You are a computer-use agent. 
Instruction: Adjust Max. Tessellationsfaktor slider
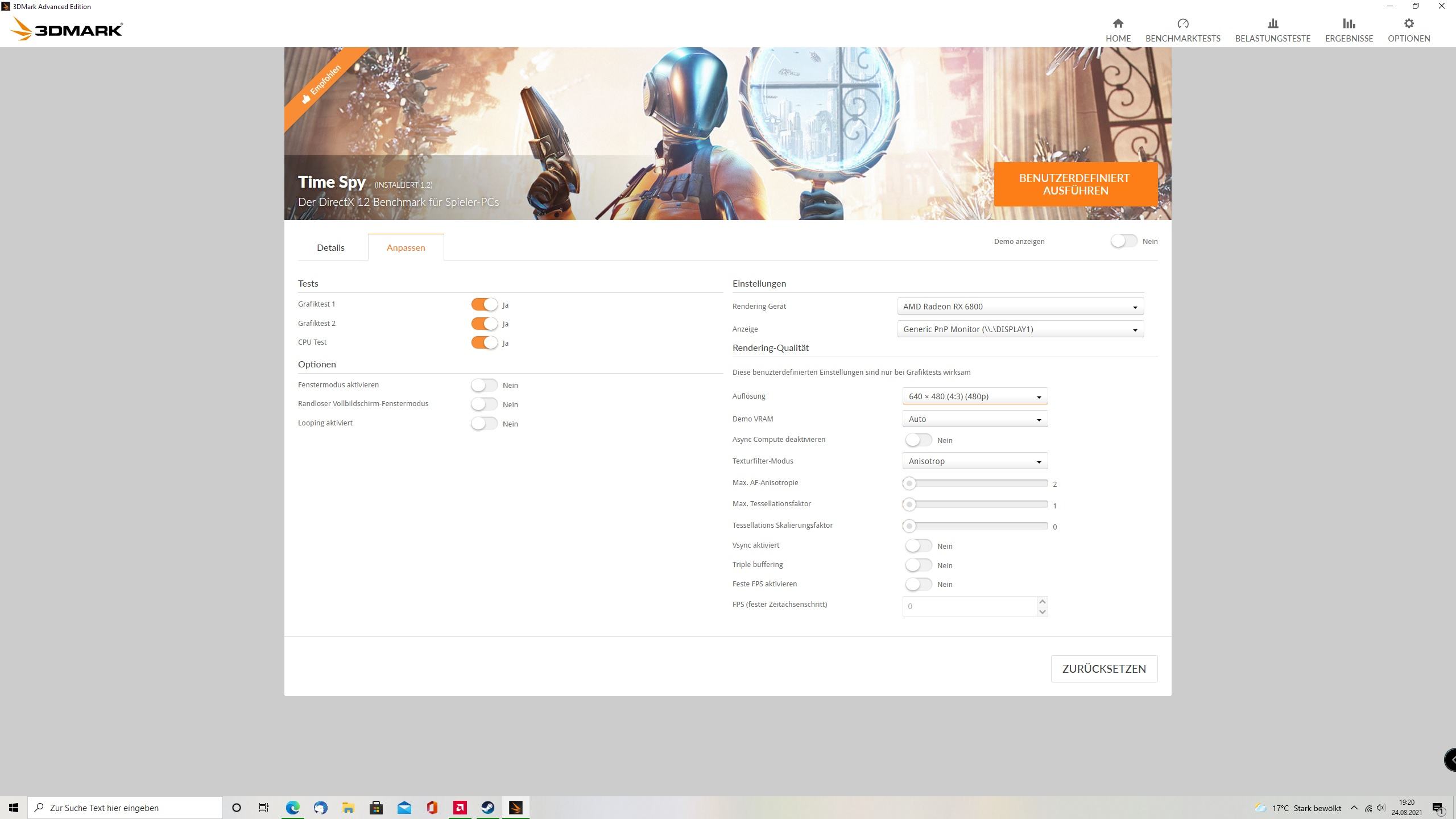(x=975, y=504)
